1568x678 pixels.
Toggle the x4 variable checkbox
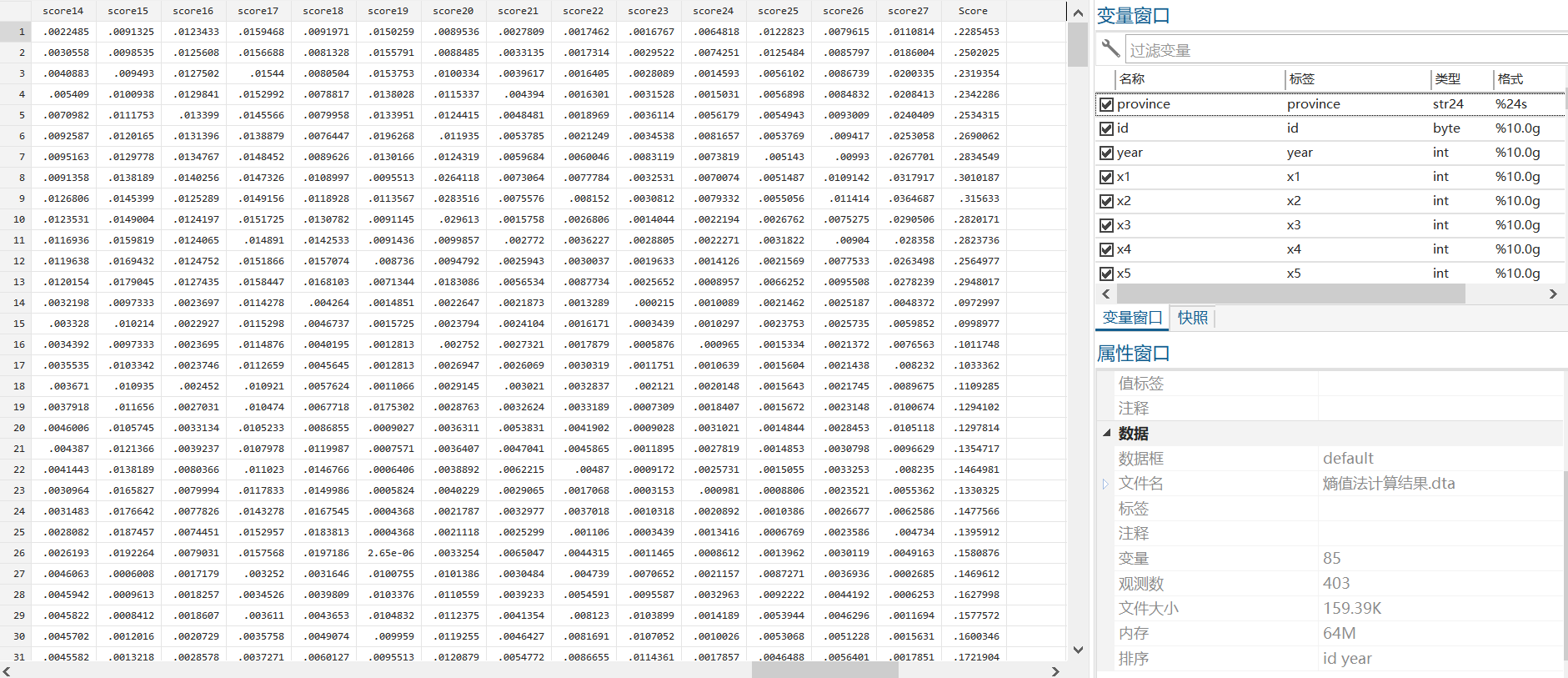point(1106,249)
